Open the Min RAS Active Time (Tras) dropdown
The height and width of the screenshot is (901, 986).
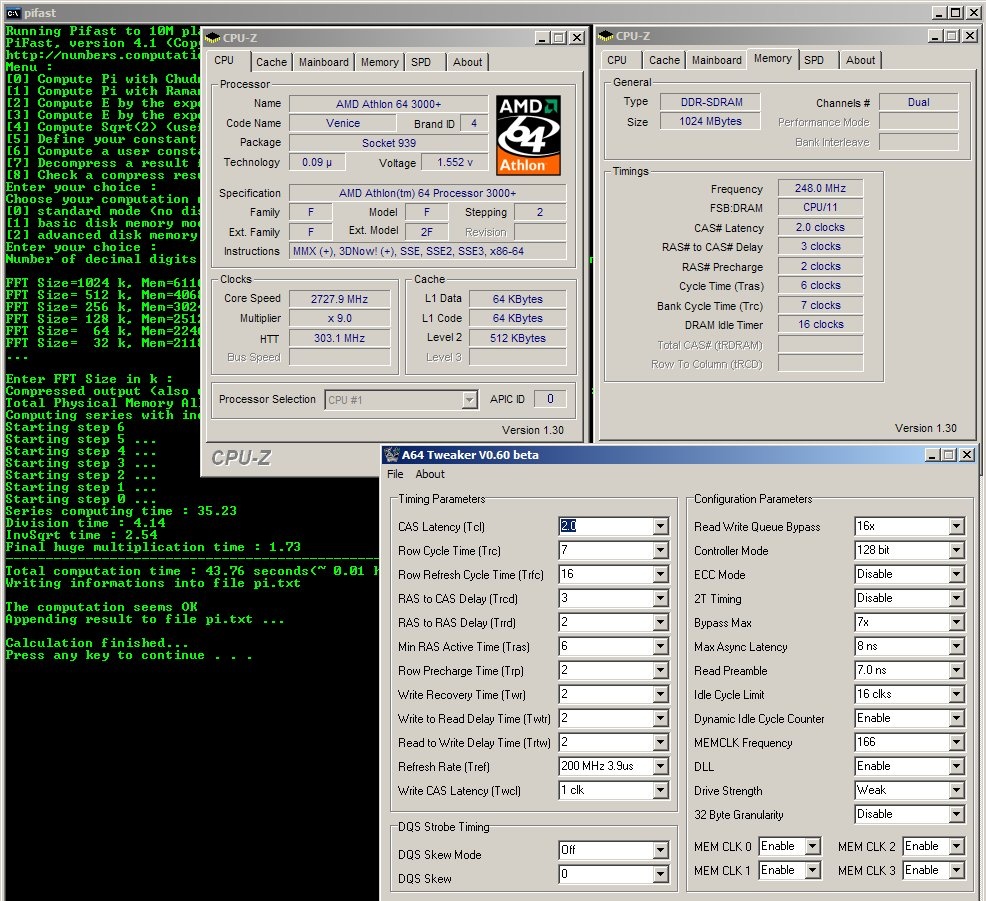tap(660, 646)
